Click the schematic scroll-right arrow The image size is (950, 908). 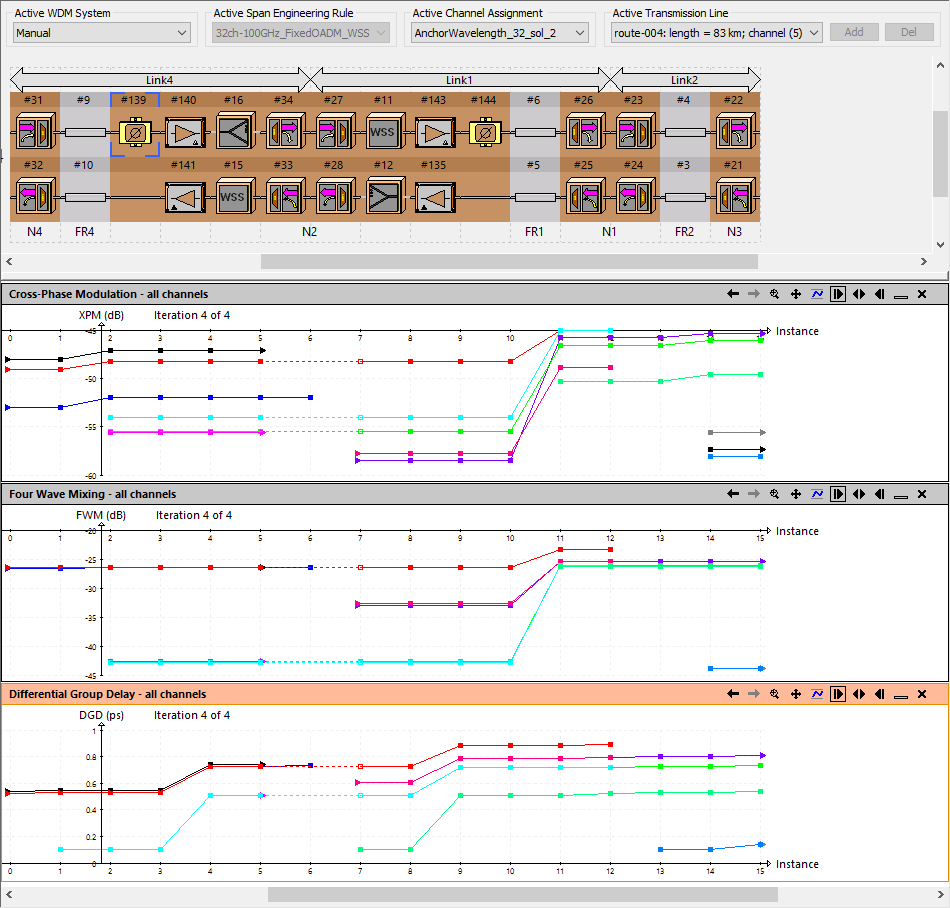923,261
